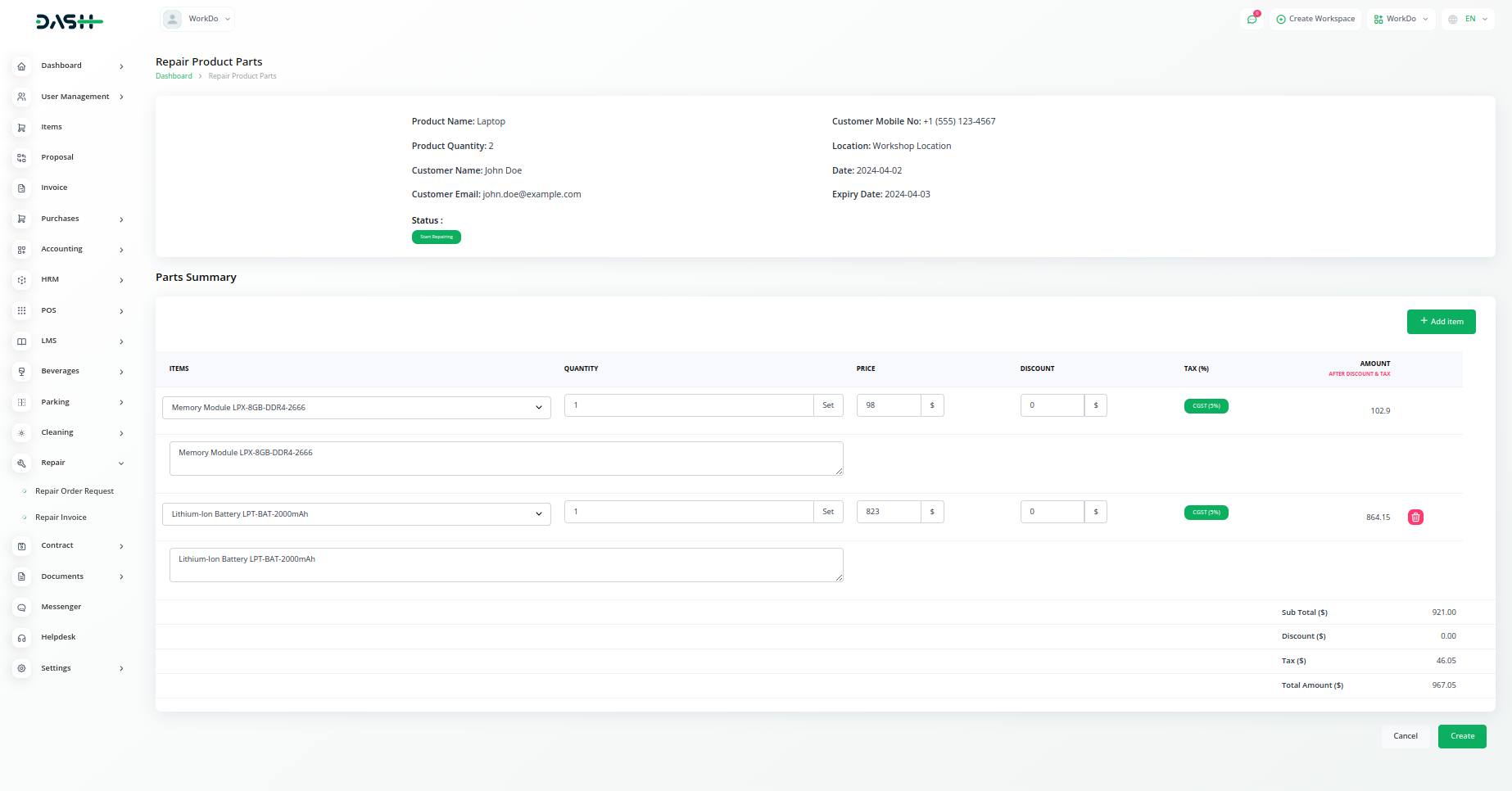Click the Add item button
Image resolution: width=1512 pixels, height=791 pixels.
point(1441,322)
